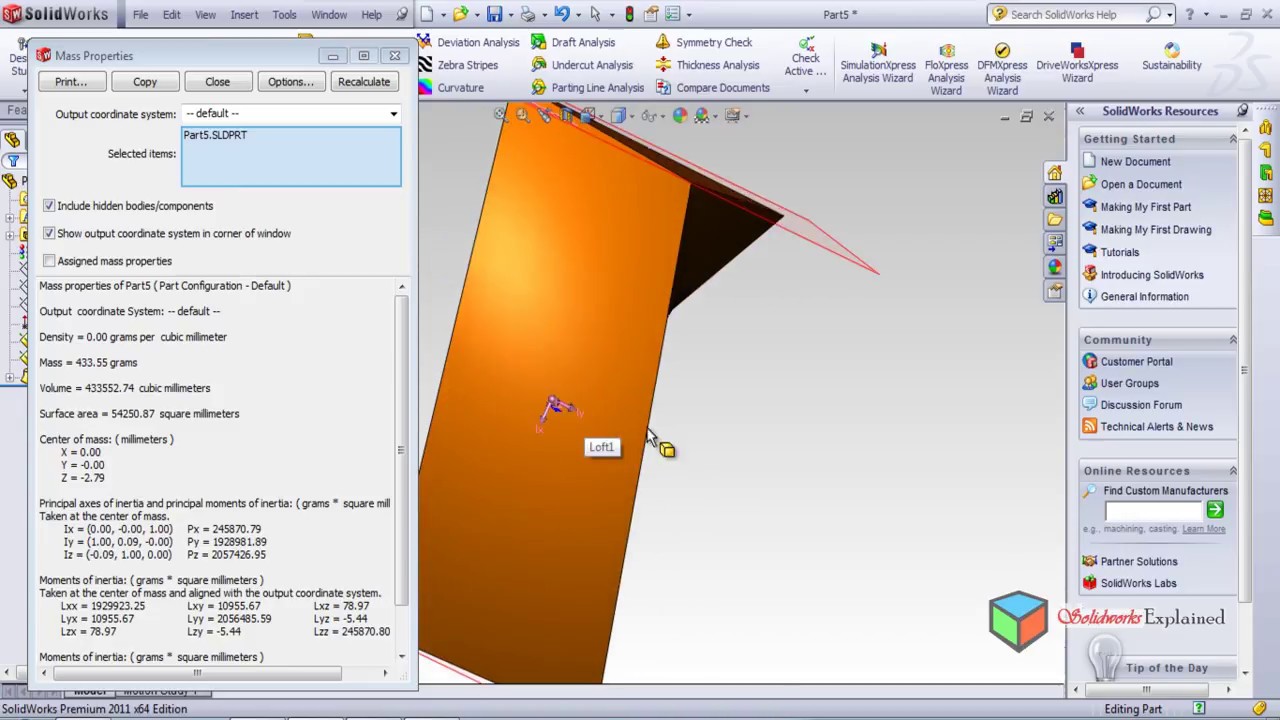1280x720 pixels.
Task: Click Options... in Mass Properties
Action: point(290,82)
